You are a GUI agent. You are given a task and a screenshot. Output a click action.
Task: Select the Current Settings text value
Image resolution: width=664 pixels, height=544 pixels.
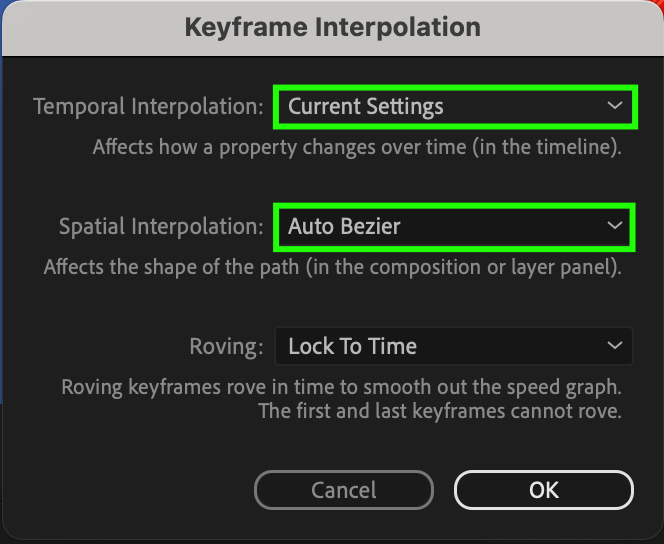coord(366,107)
